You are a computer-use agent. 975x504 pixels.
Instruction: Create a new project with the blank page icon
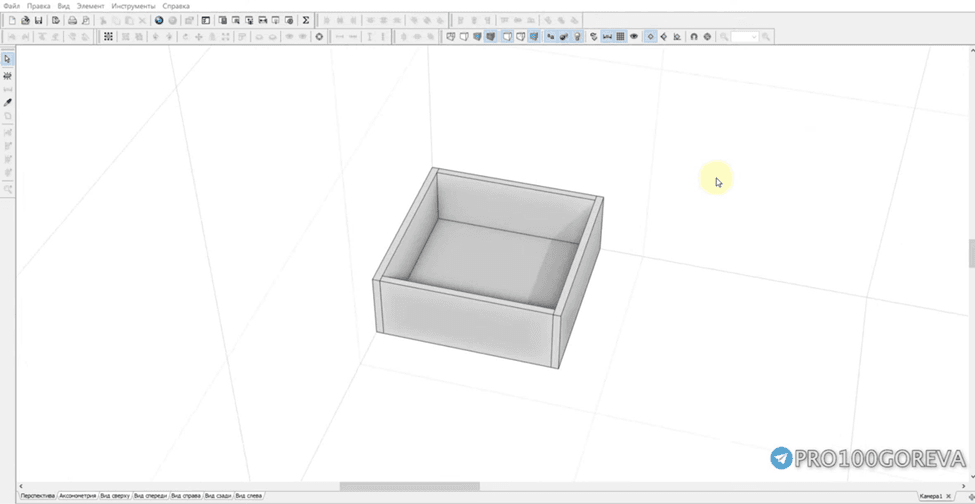12,20
